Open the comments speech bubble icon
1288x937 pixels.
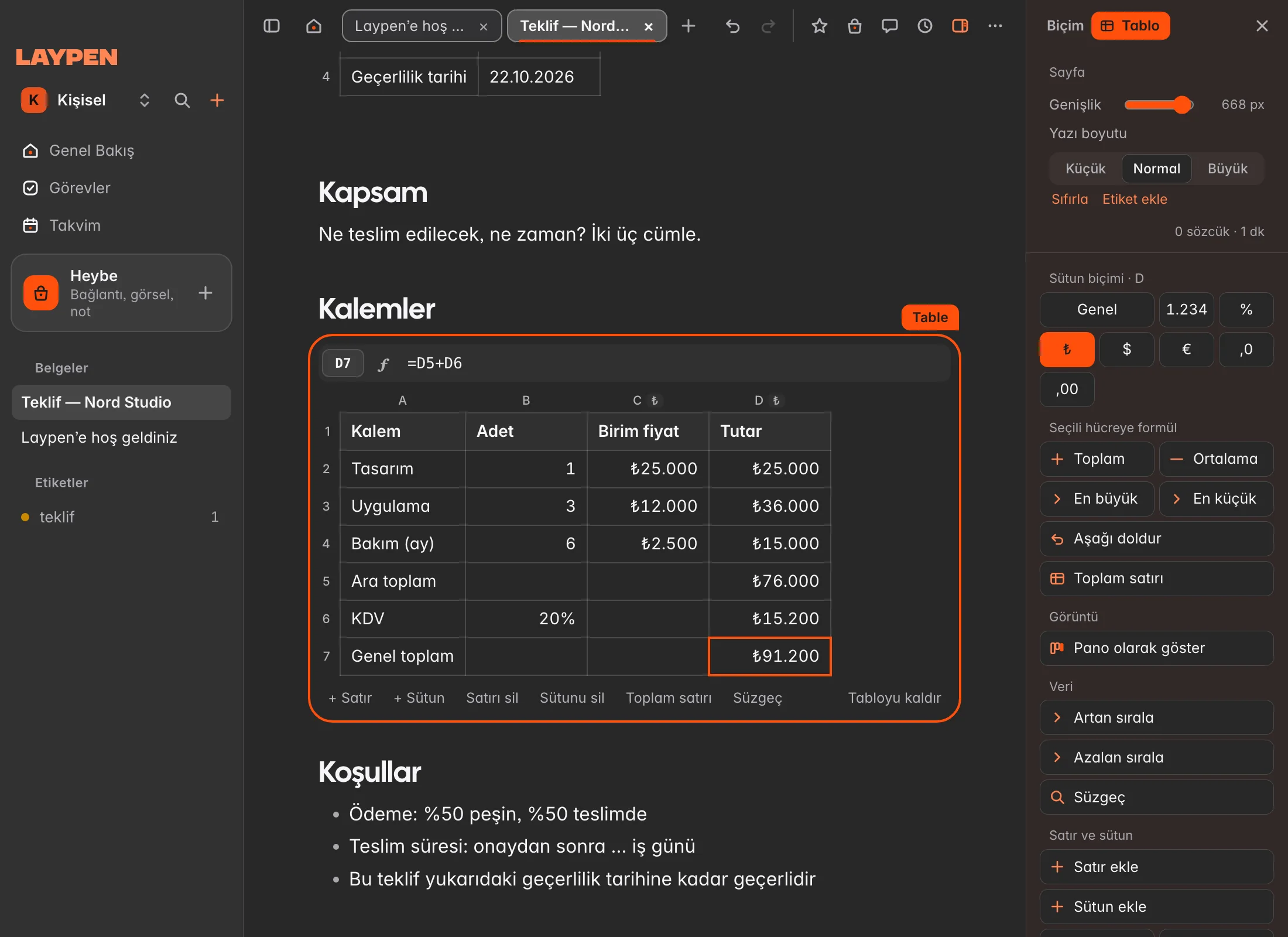click(x=890, y=26)
